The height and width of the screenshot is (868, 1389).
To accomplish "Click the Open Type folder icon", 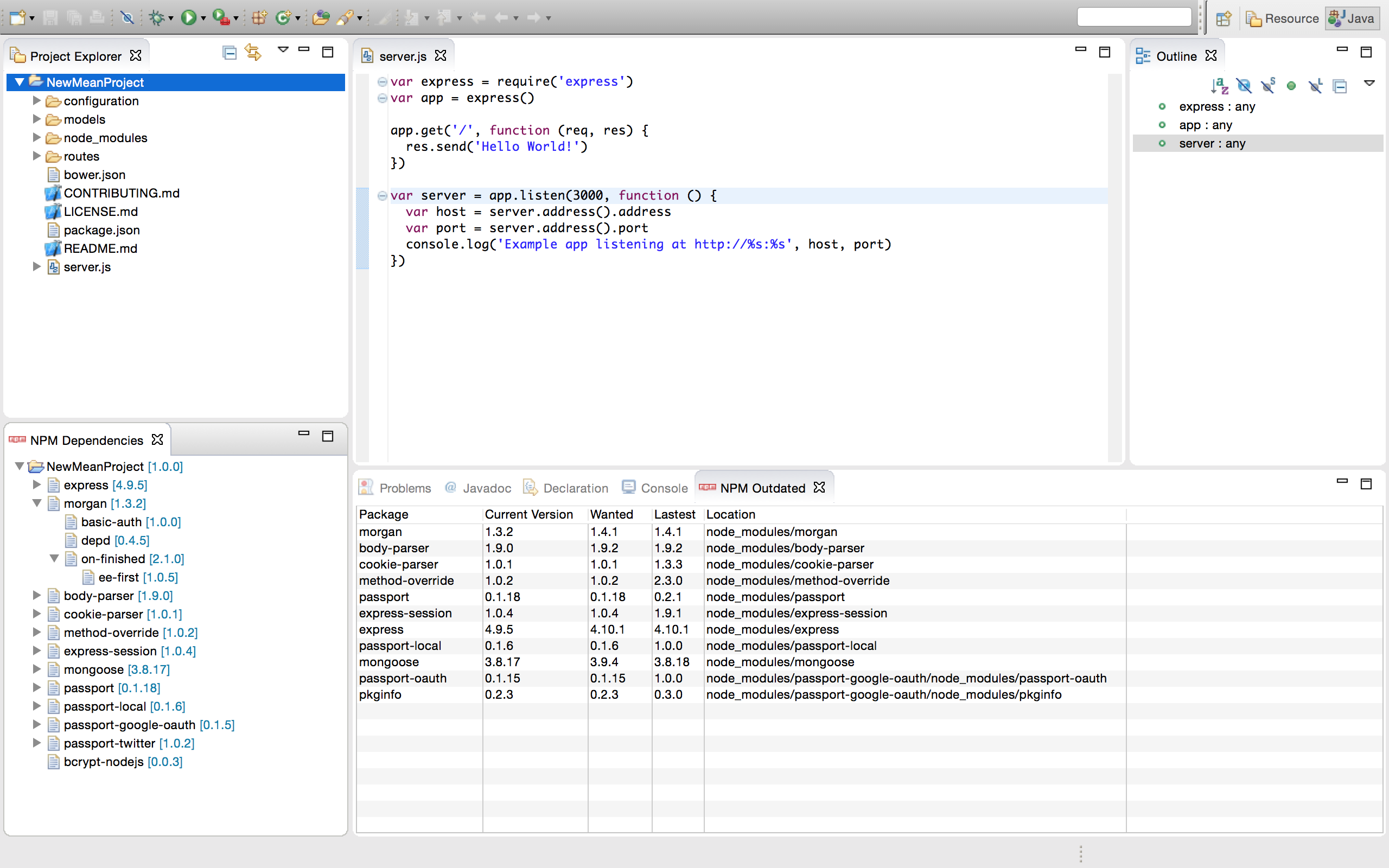I will click(x=320, y=18).
